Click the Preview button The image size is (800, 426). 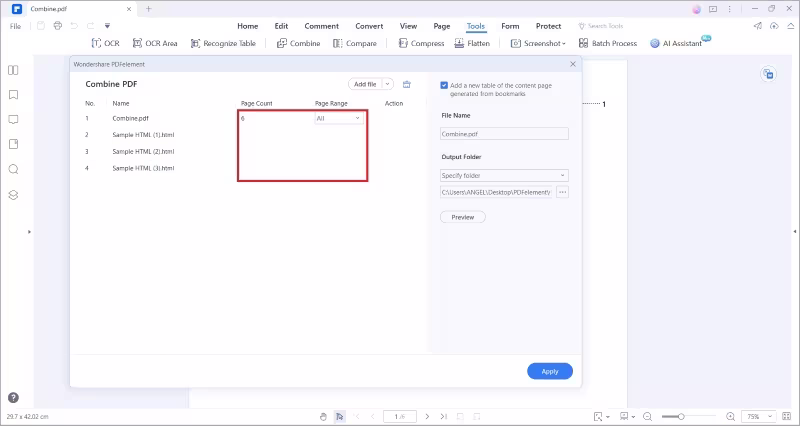coord(463,217)
